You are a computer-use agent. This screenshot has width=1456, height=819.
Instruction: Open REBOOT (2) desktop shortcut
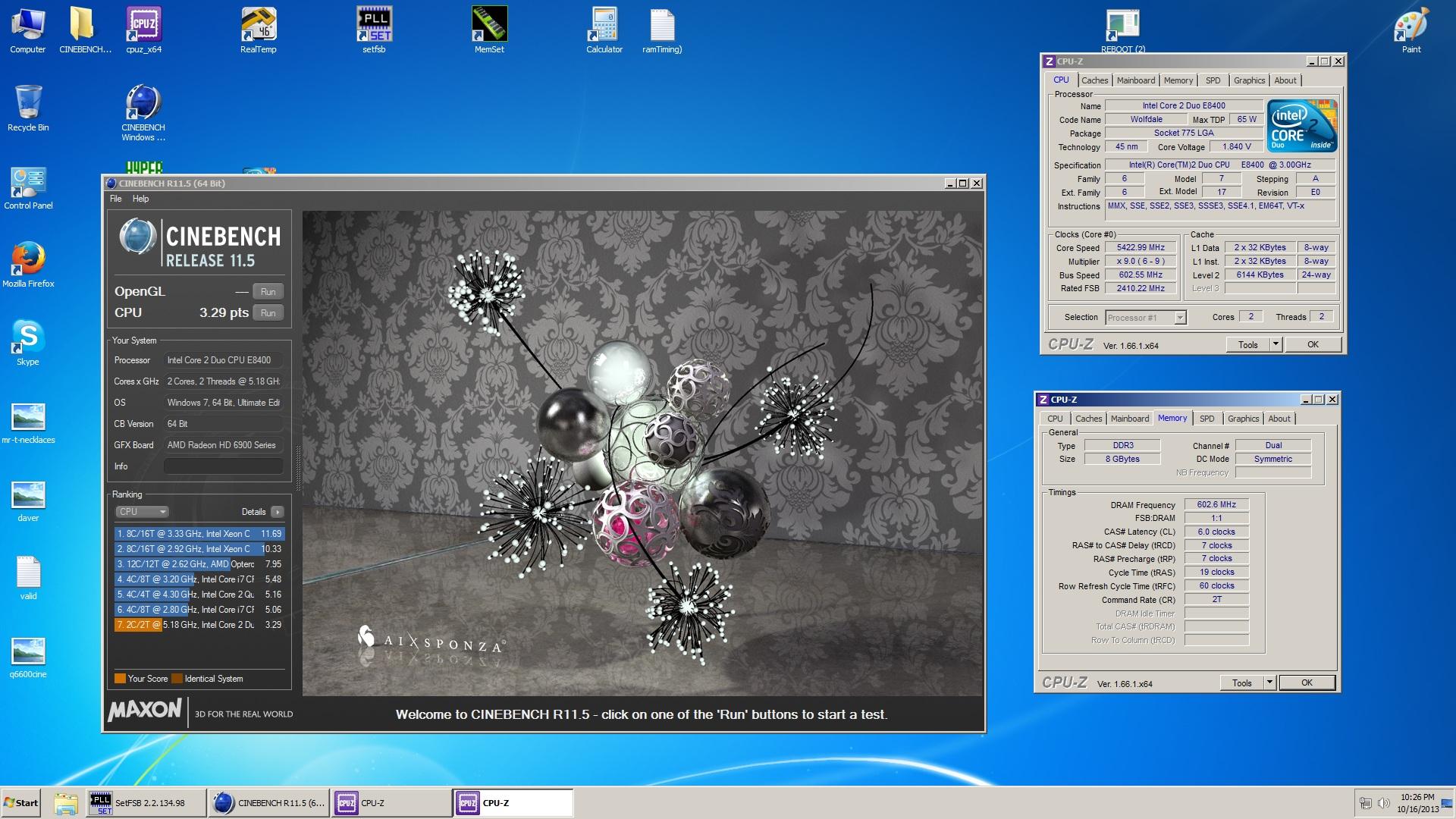(x=1123, y=30)
